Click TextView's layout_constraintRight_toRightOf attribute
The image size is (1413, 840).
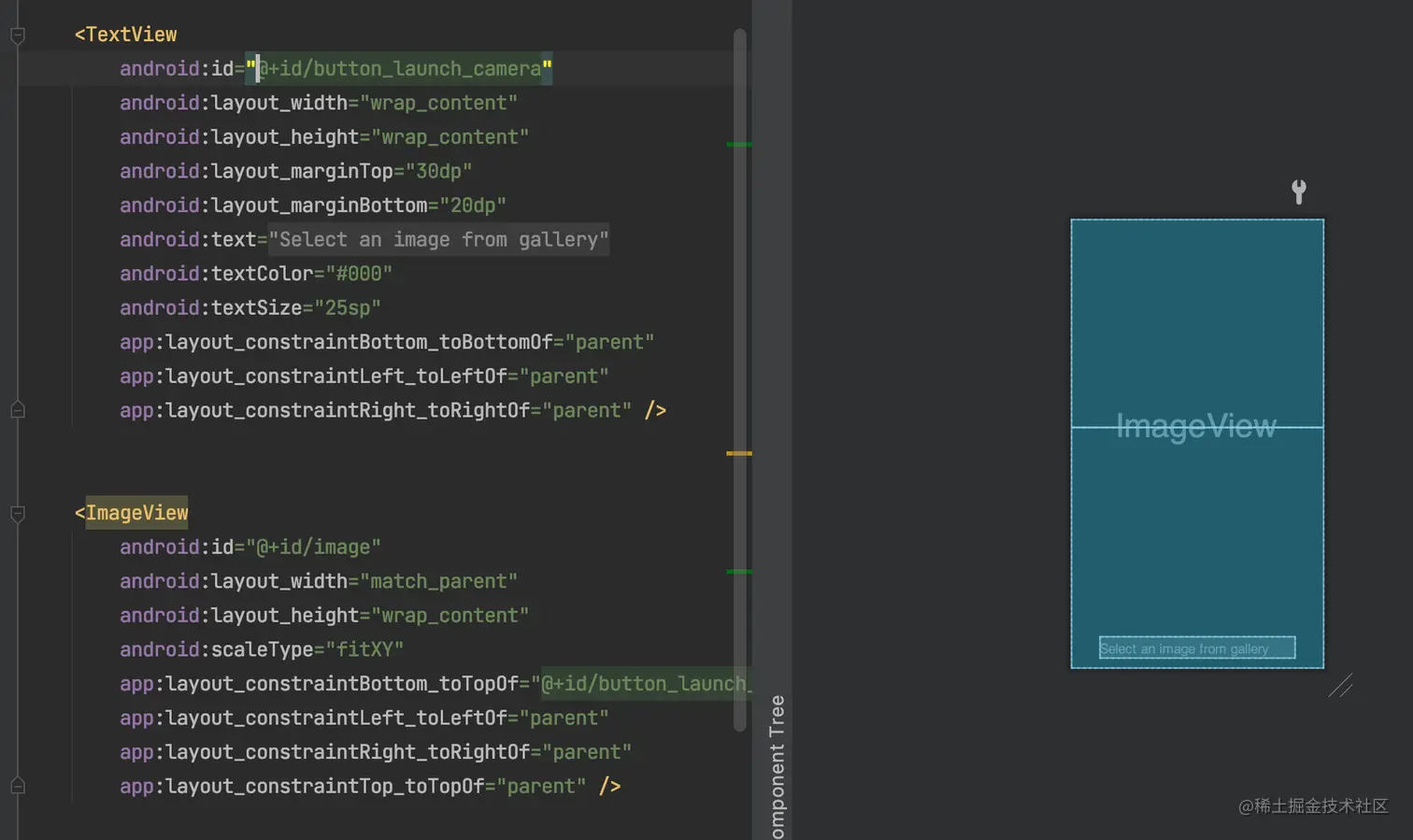click(325, 411)
